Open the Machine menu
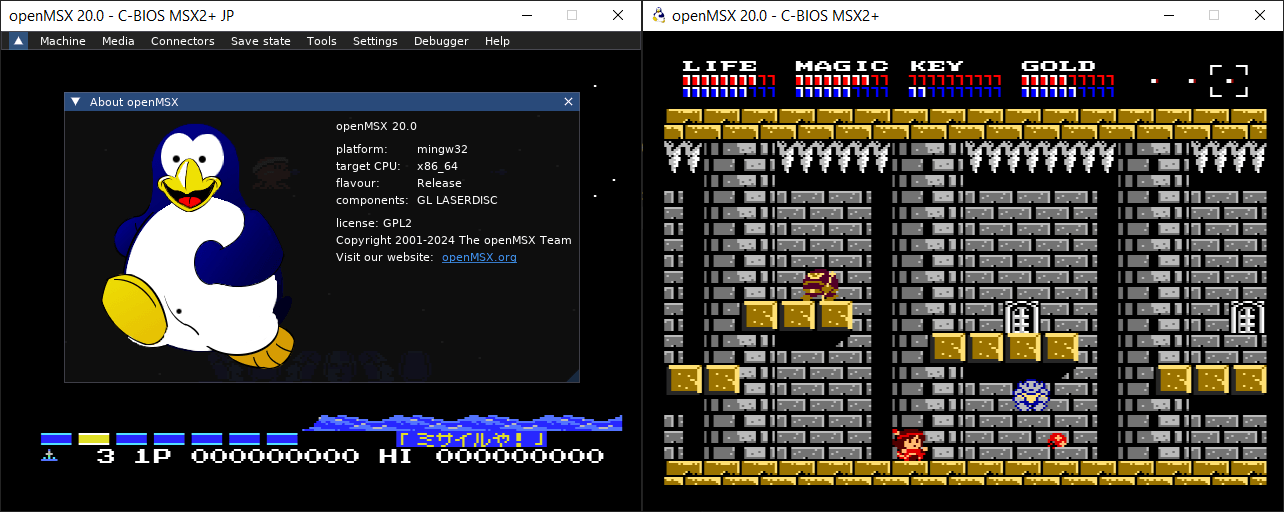This screenshot has height=512, width=1284. point(63,41)
